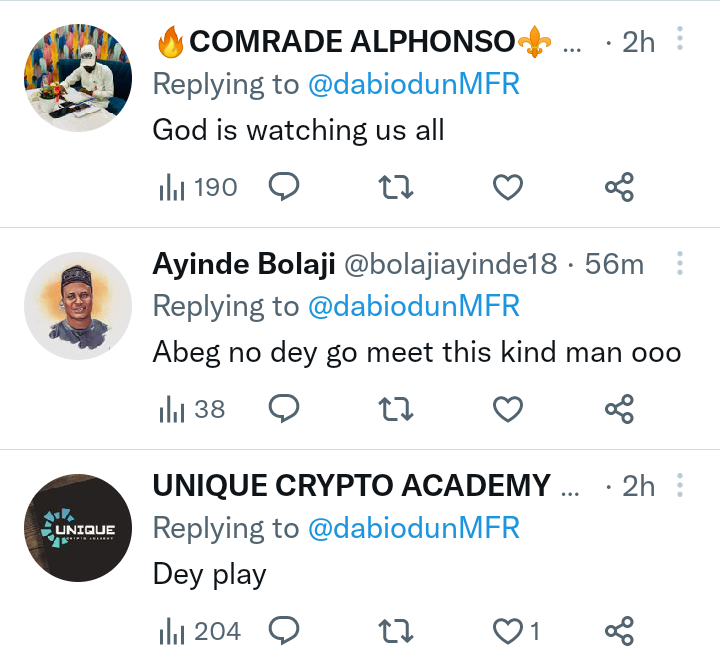
Task: Reply to the "Dey play" tweet
Action: click(285, 631)
